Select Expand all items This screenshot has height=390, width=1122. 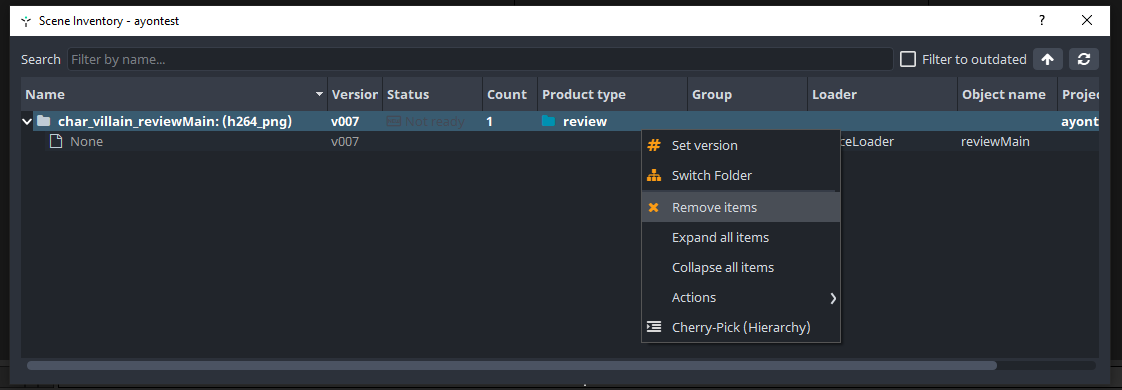pos(741,238)
